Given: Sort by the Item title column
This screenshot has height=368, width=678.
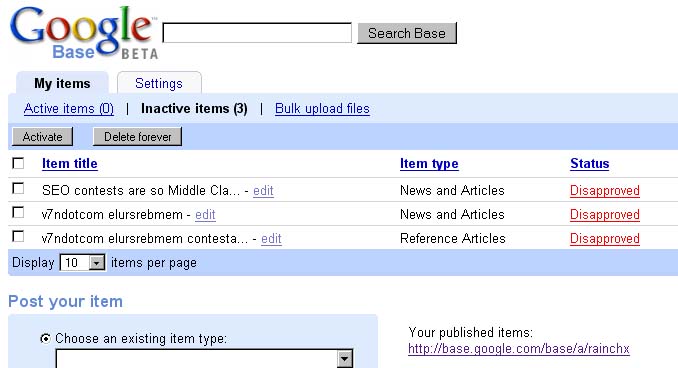Looking at the screenshot, I should pyautogui.click(x=70, y=163).
